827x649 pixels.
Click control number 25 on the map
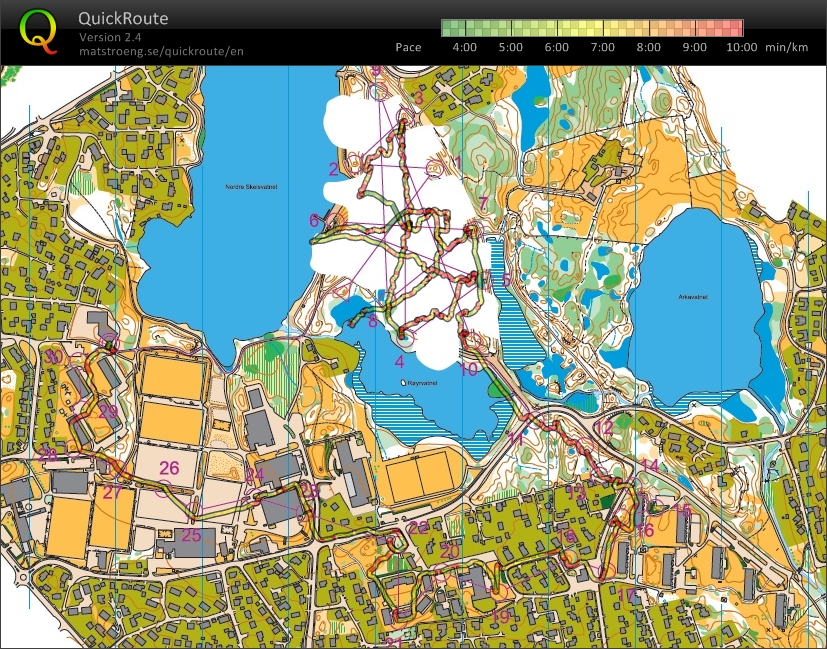pyautogui.click(x=191, y=535)
